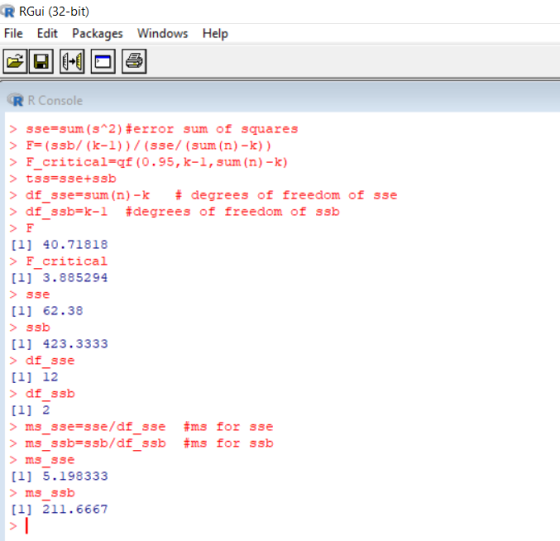Click the Save workspace floppy icon
Image resolution: width=560 pixels, height=541 pixels.
(x=41, y=61)
